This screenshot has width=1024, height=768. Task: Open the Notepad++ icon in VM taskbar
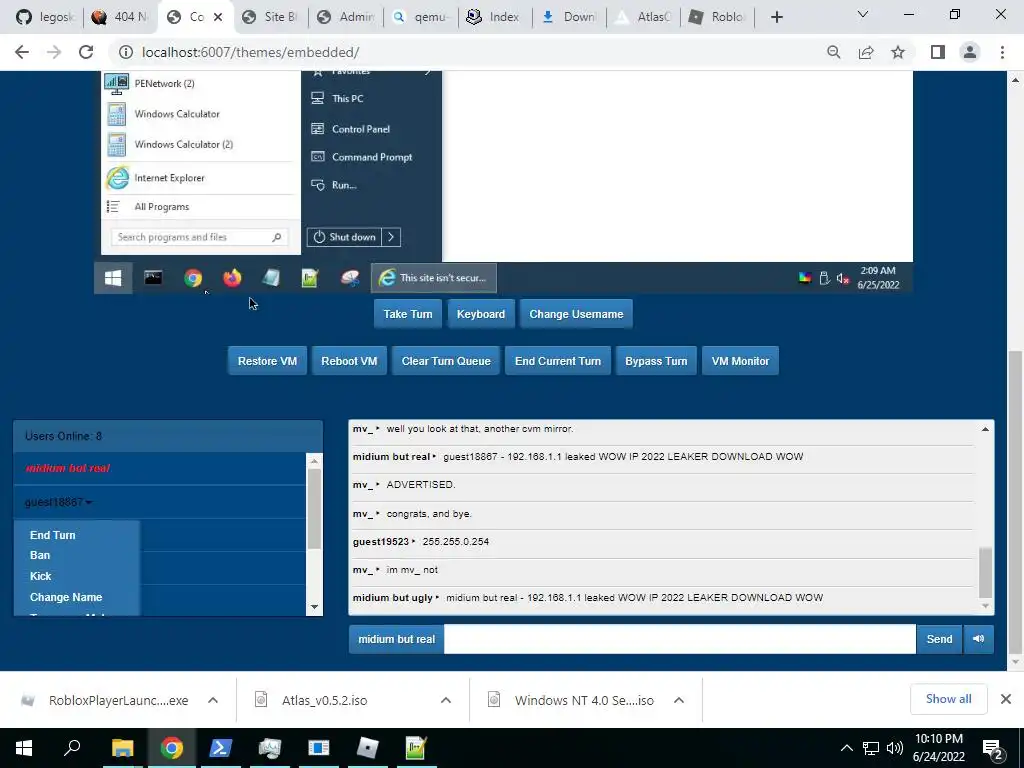tap(310, 278)
